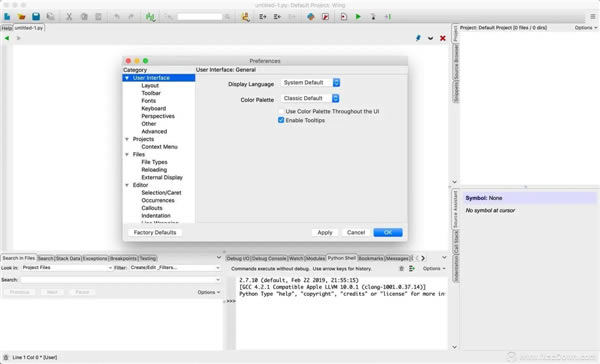Select Keyboard in the category list
Viewport: 600px width, 364px height.
coord(153,108)
